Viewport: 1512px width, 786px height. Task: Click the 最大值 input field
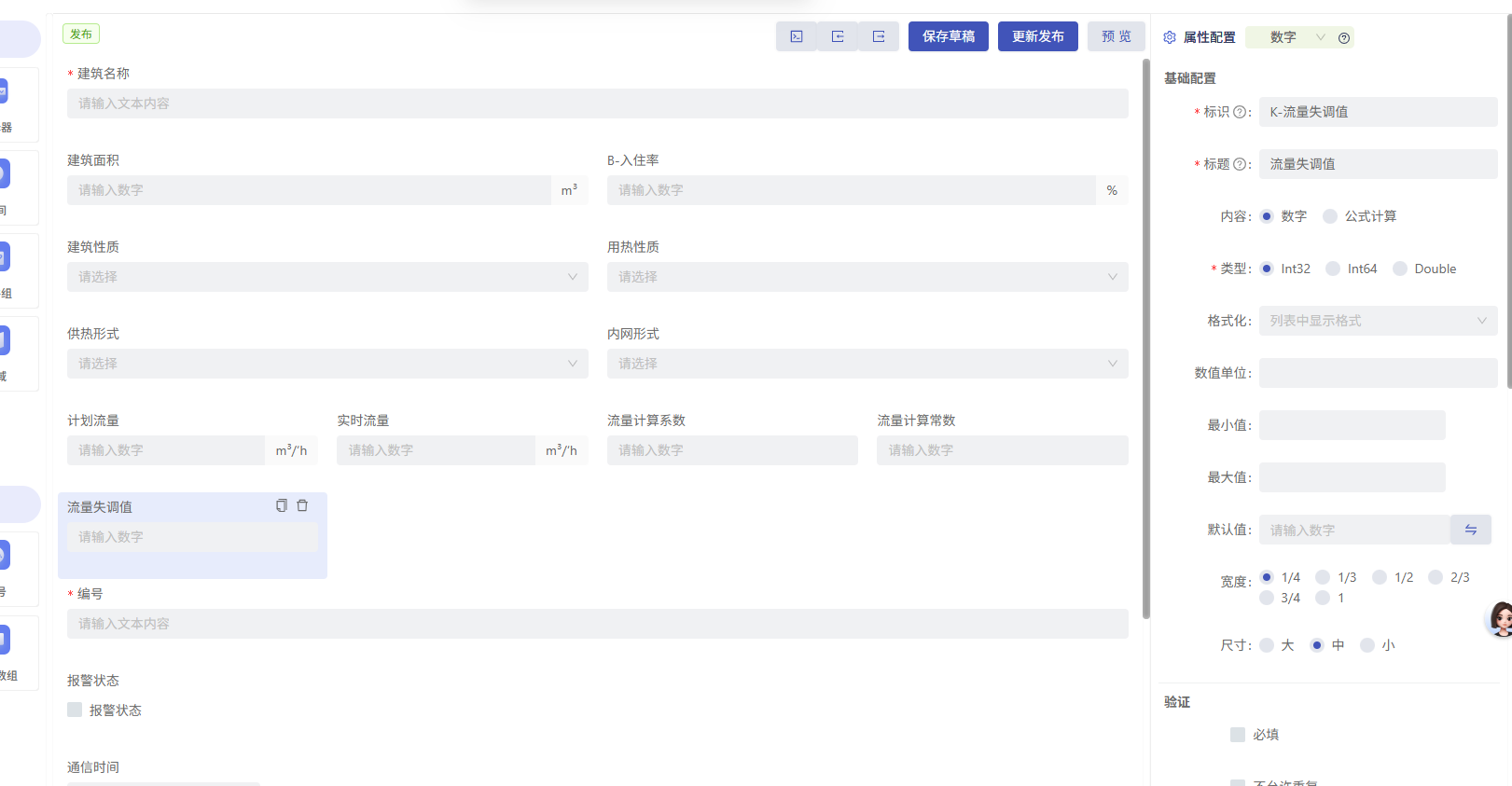1352,477
